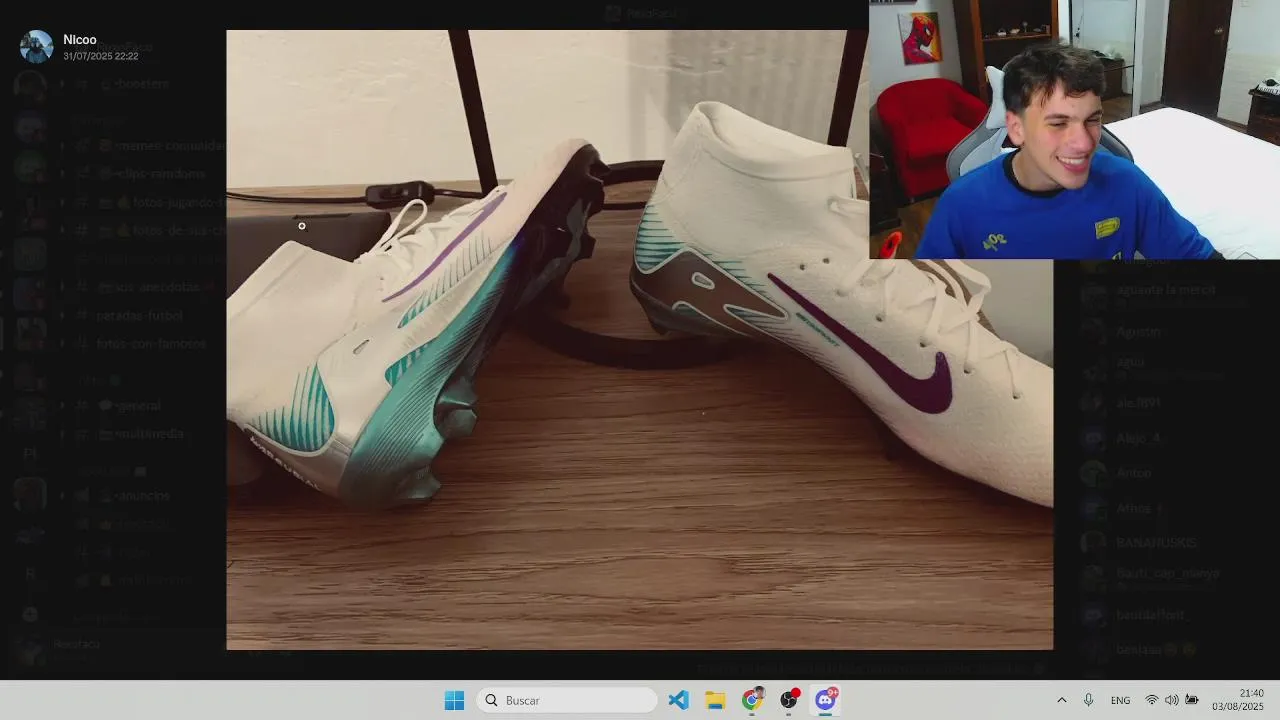Open the speaker volume tray icon
Viewport: 1280px width, 720px height.
[x=1171, y=700]
